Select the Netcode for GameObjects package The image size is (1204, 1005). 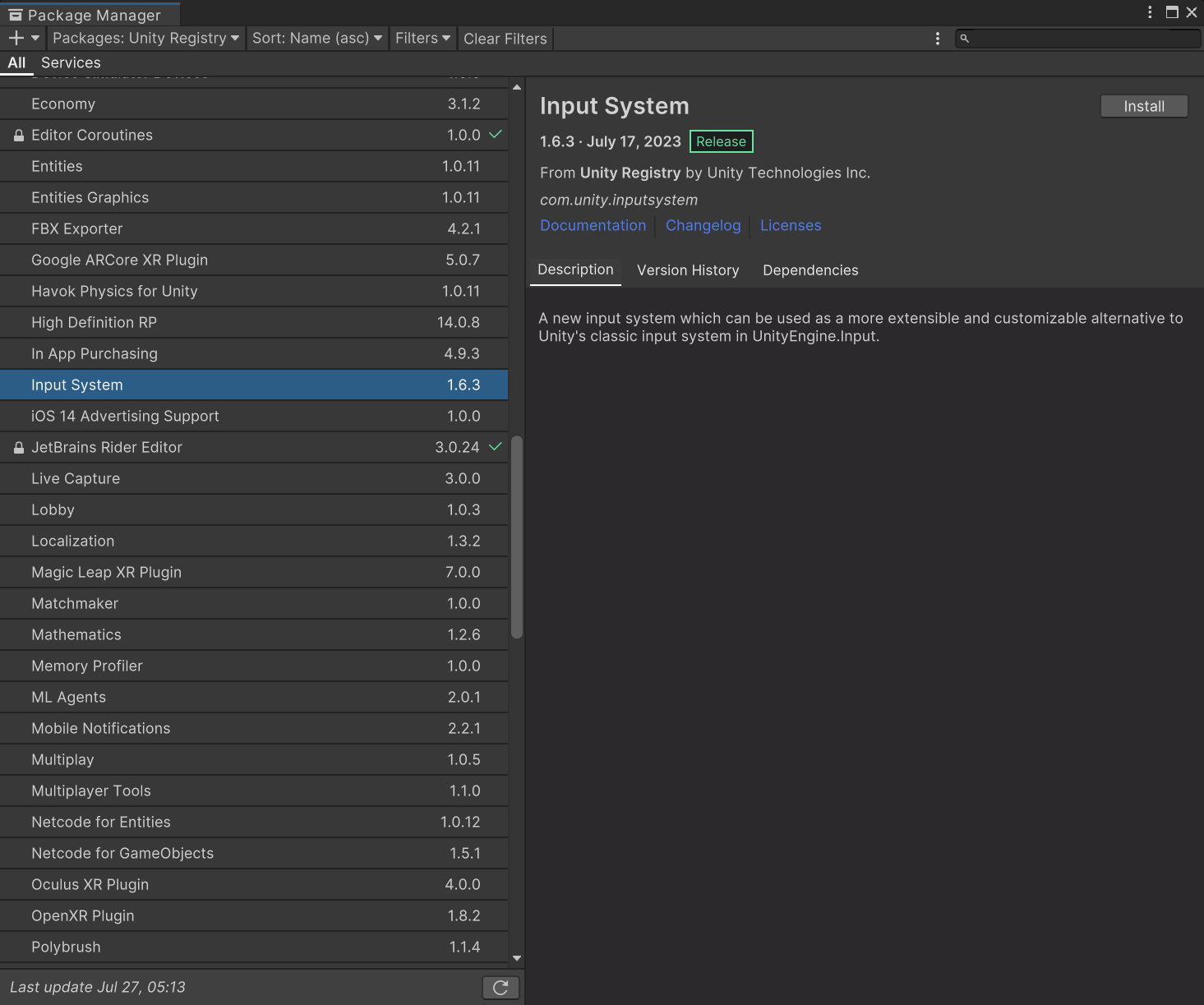254,854
